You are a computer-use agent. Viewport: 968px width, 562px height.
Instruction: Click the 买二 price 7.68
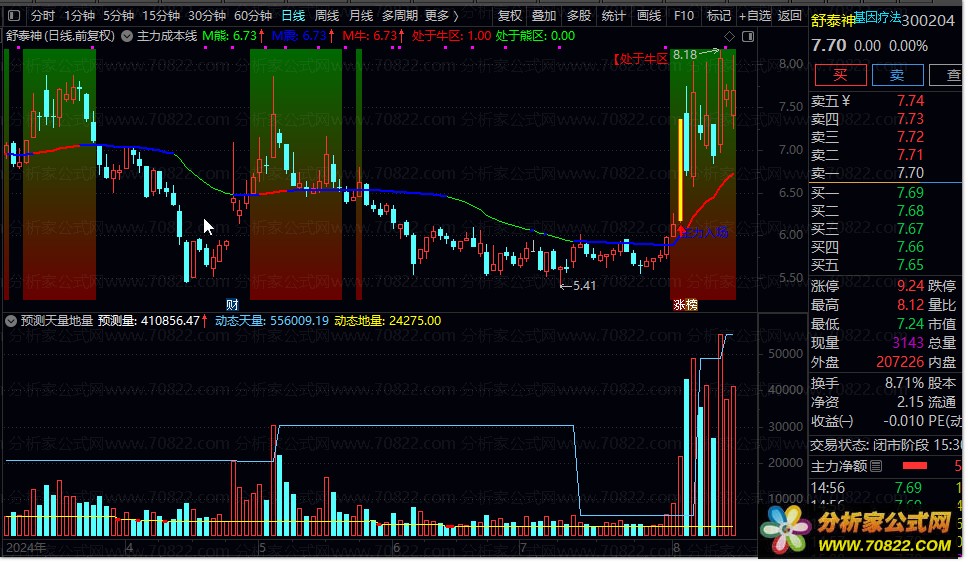point(910,211)
